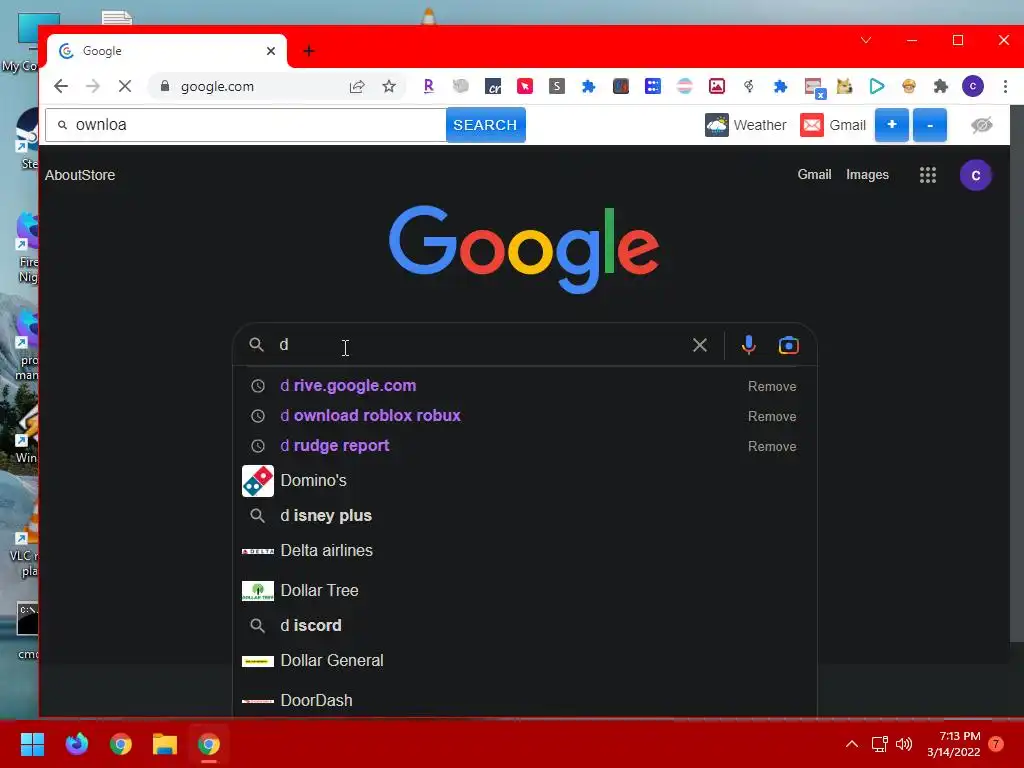The height and width of the screenshot is (768, 1024).
Task: Pick the Dollar Tree suggestion
Action: (x=524, y=590)
